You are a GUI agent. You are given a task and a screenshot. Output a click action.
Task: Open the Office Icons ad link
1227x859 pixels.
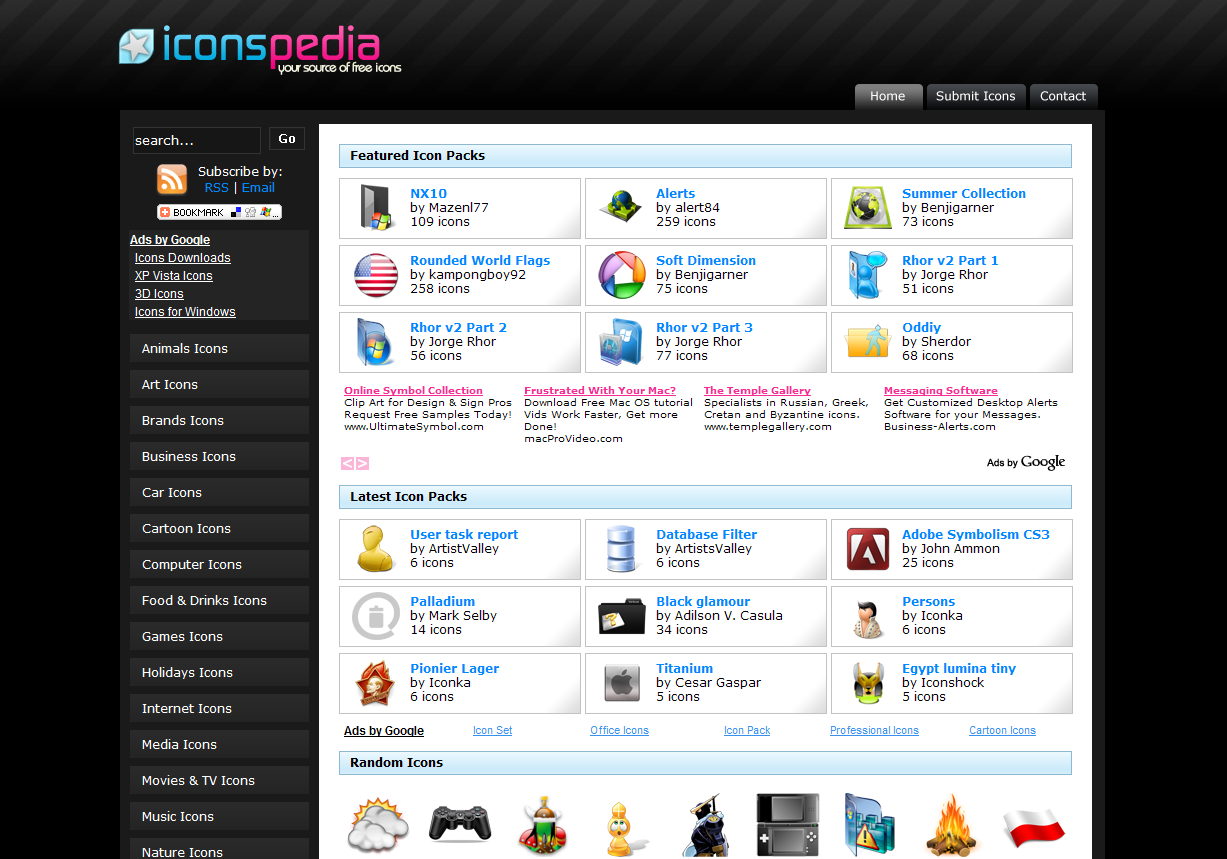click(x=619, y=731)
